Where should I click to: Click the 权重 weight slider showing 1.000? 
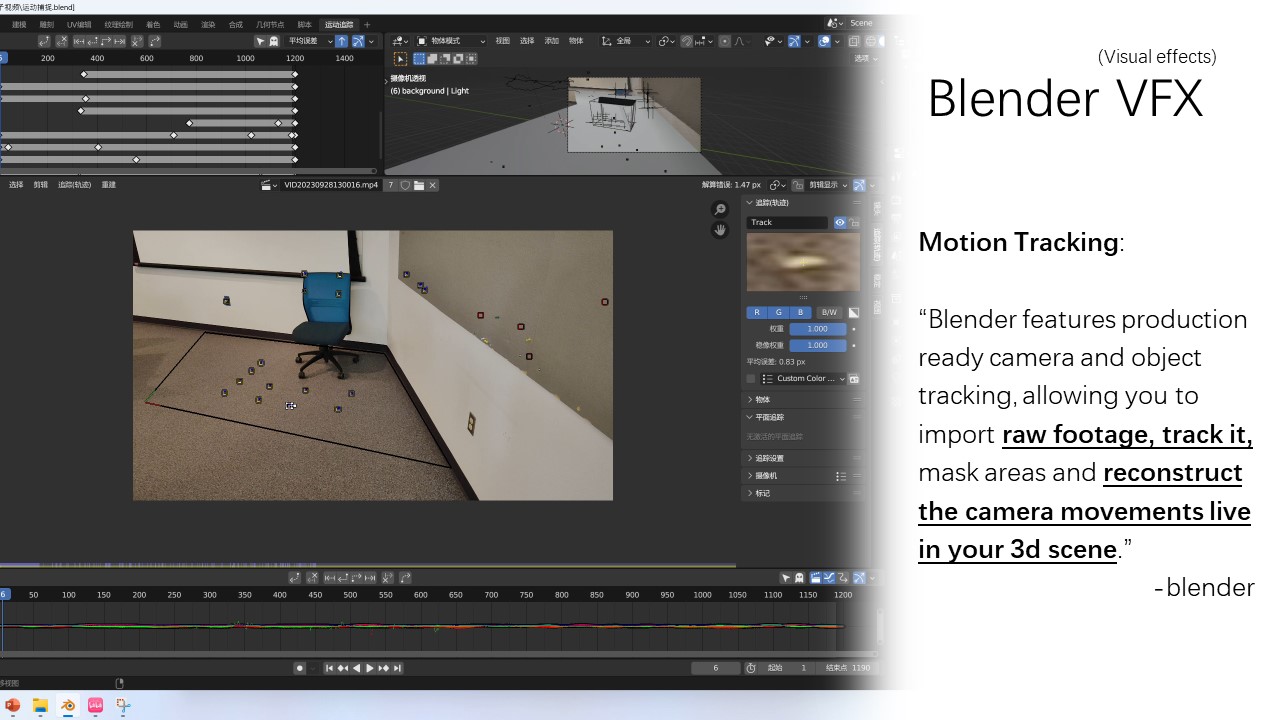coord(818,329)
